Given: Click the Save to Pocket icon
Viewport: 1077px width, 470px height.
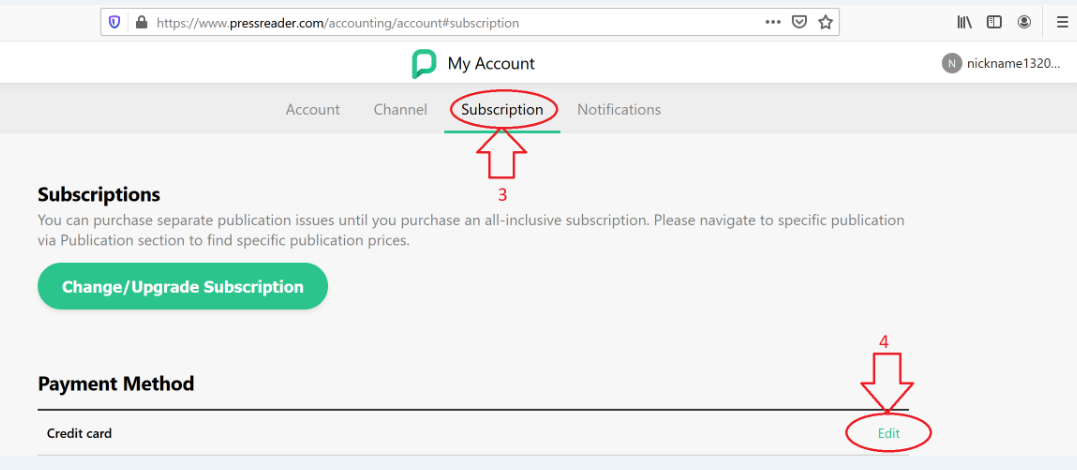Looking at the screenshot, I should coord(799,23).
